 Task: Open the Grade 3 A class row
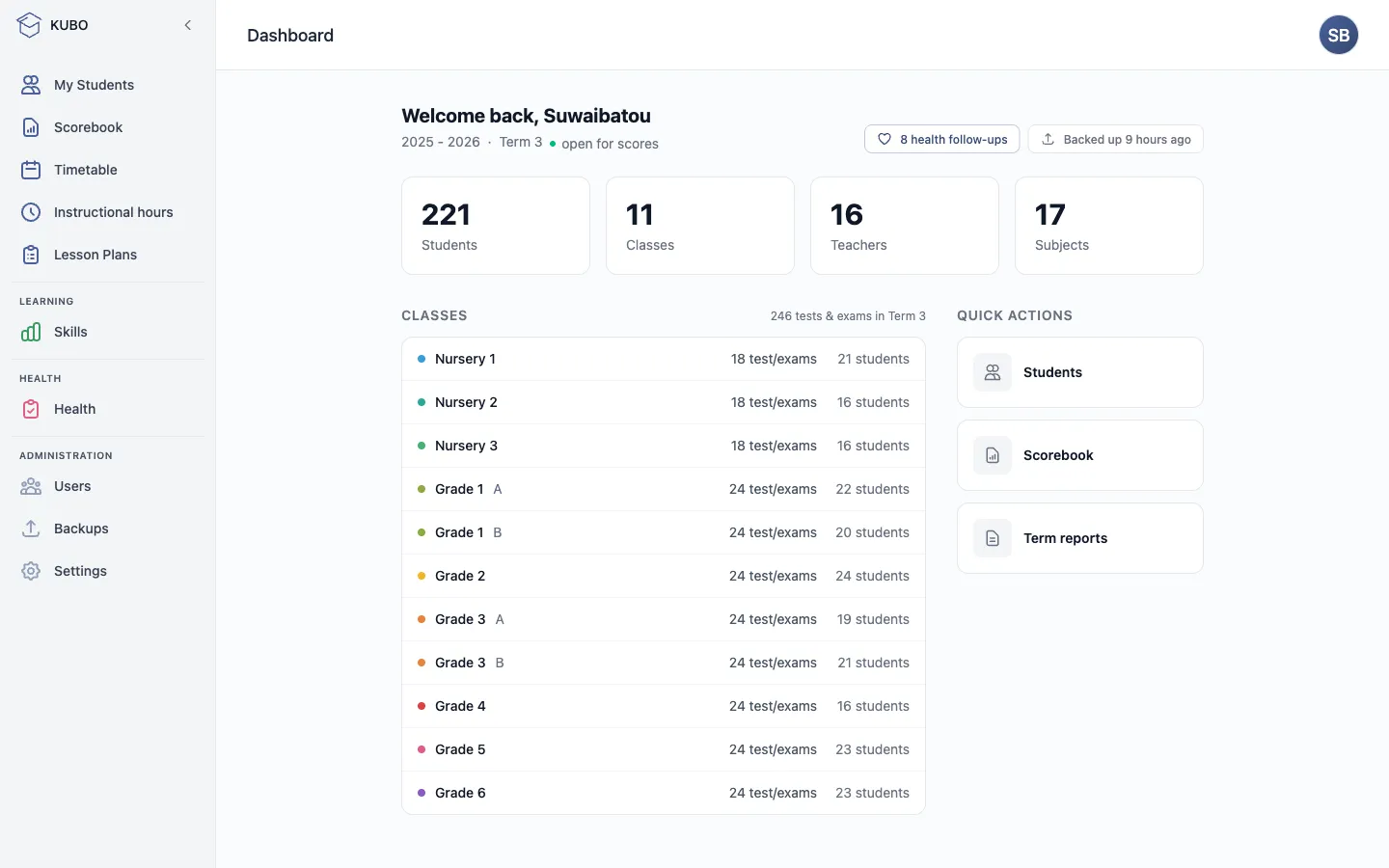click(x=664, y=619)
